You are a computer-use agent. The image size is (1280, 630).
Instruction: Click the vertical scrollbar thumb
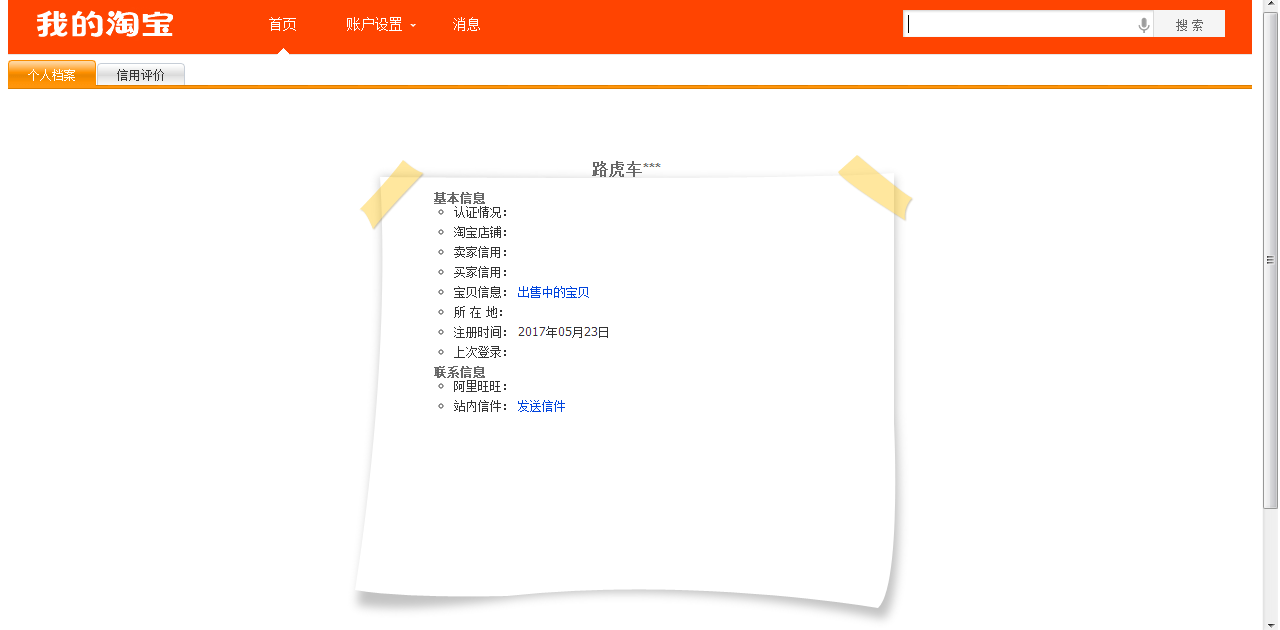click(x=1271, y=260)
